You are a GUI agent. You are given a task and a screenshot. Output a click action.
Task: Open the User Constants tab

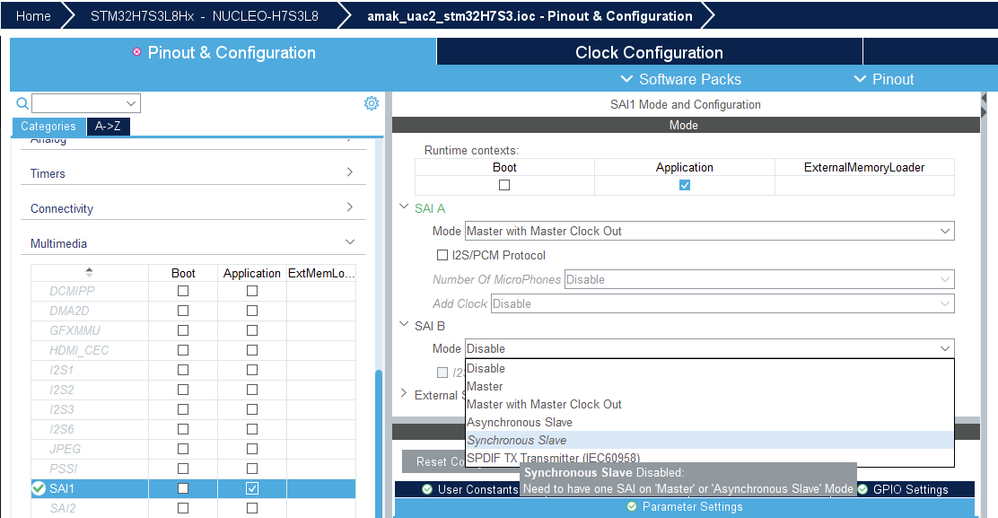(471, 489)
